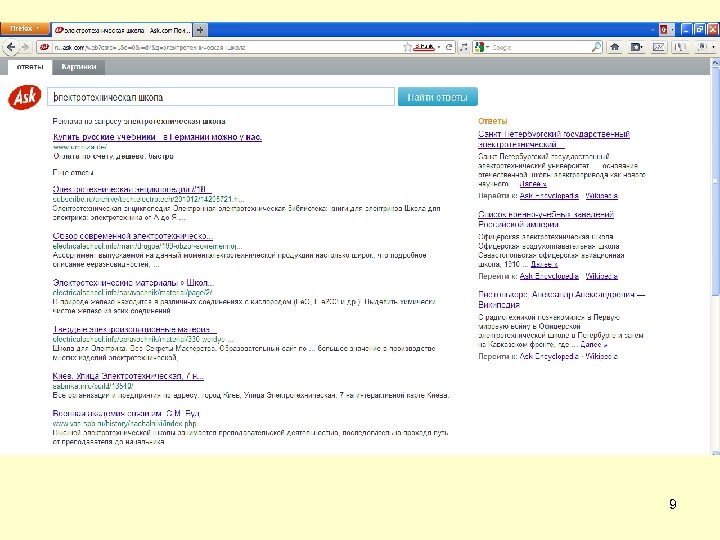Image resolution: width=720 pixels, height=540 pixels.
Task: Click the Ask site identity icon in address bar
Action: click(x=44, y=47)
